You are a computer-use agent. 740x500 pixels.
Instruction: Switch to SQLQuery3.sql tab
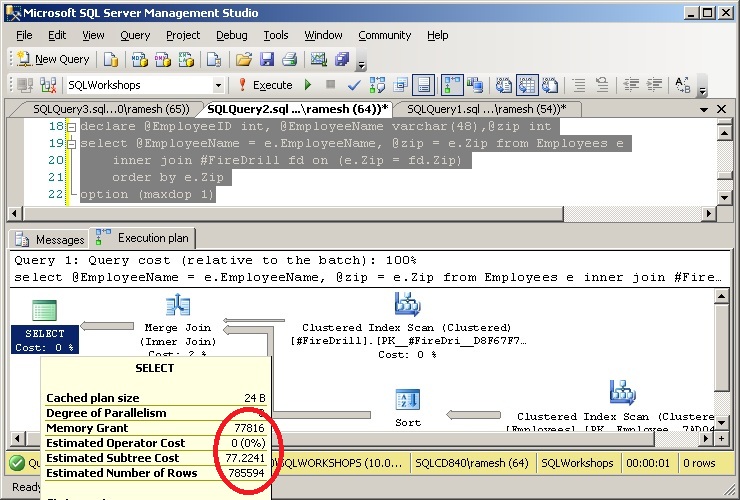click(x=111, y=109)
